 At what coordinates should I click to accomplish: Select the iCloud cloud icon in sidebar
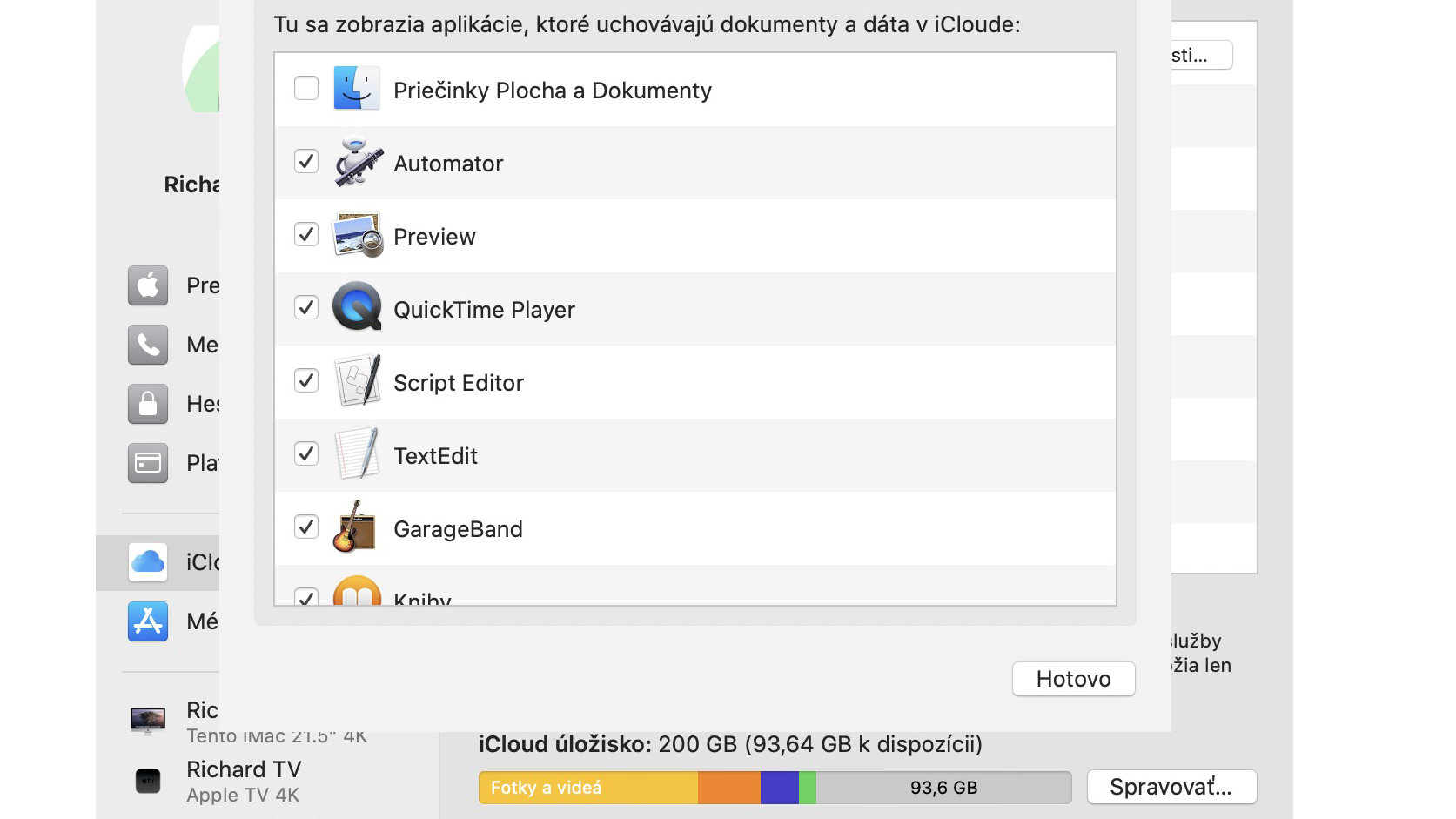pyautogui.click(x=148, y=562)
